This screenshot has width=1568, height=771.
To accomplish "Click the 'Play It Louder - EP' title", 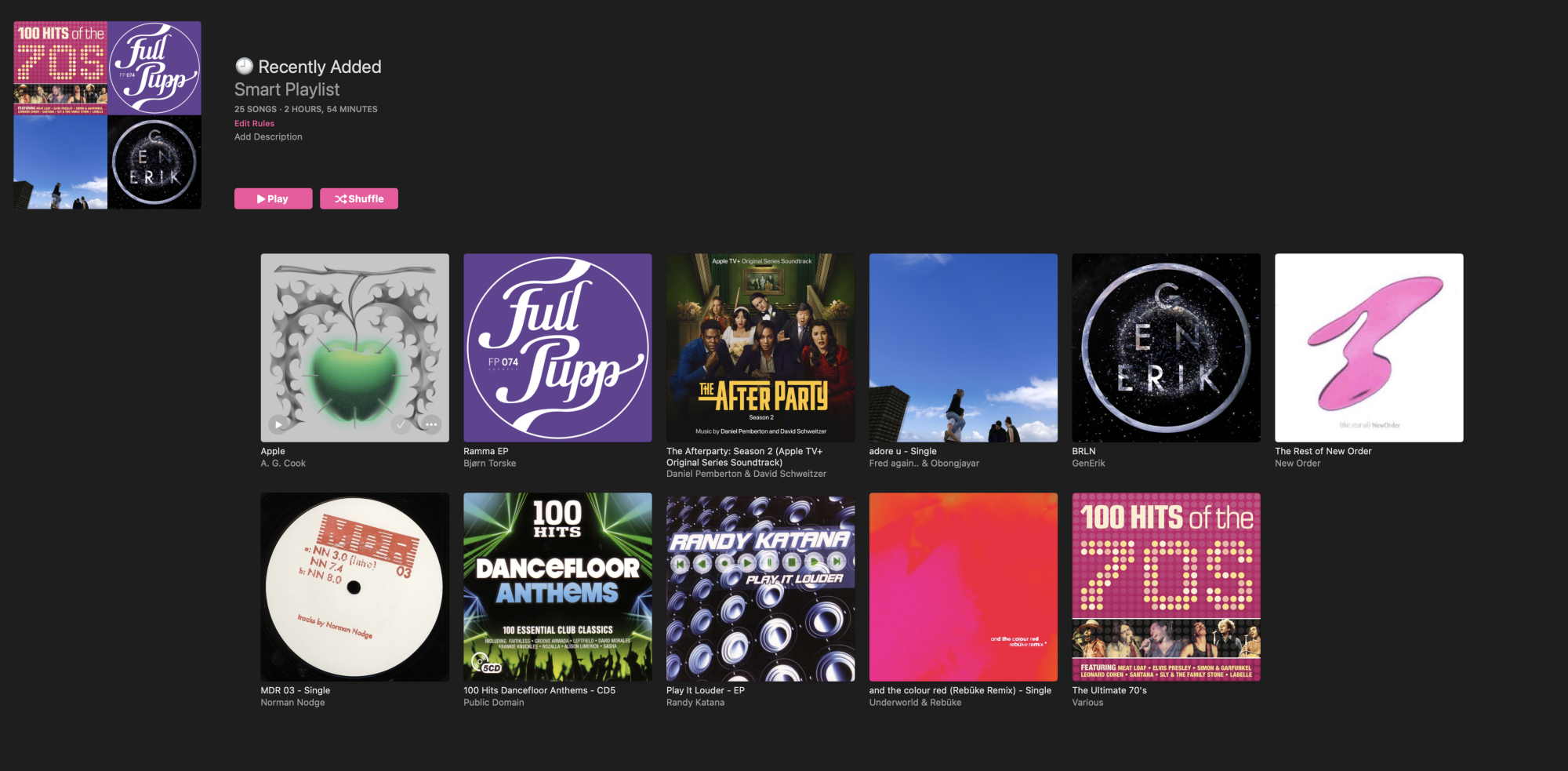I will [706, 690].
